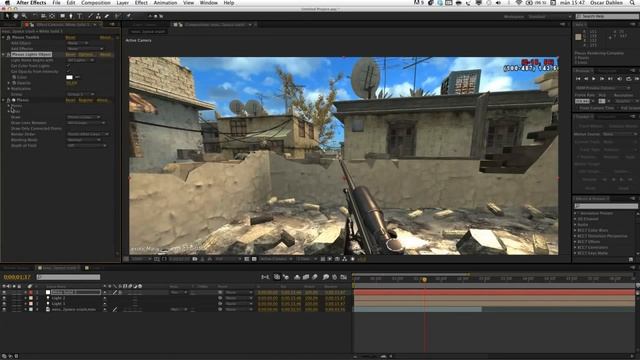Open Light Name begins with dropdown
The width and height of the screenshot is (640, 360).
tap(80, 60)
